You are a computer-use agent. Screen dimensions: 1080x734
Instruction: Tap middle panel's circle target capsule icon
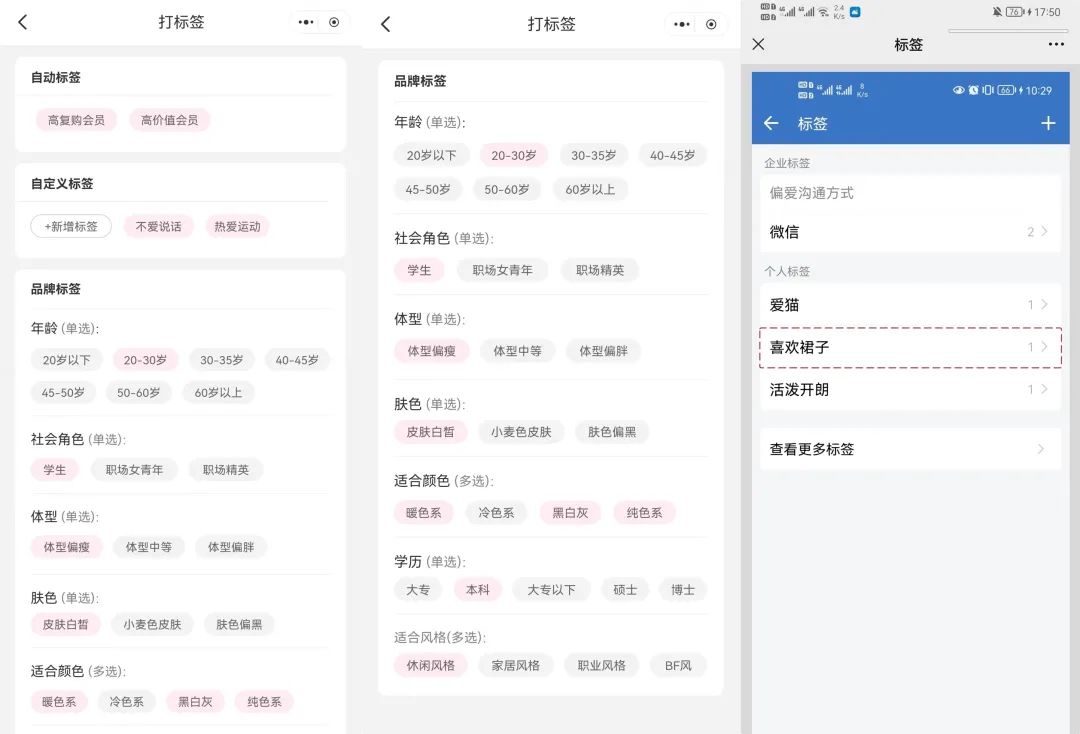pos(711,24)
